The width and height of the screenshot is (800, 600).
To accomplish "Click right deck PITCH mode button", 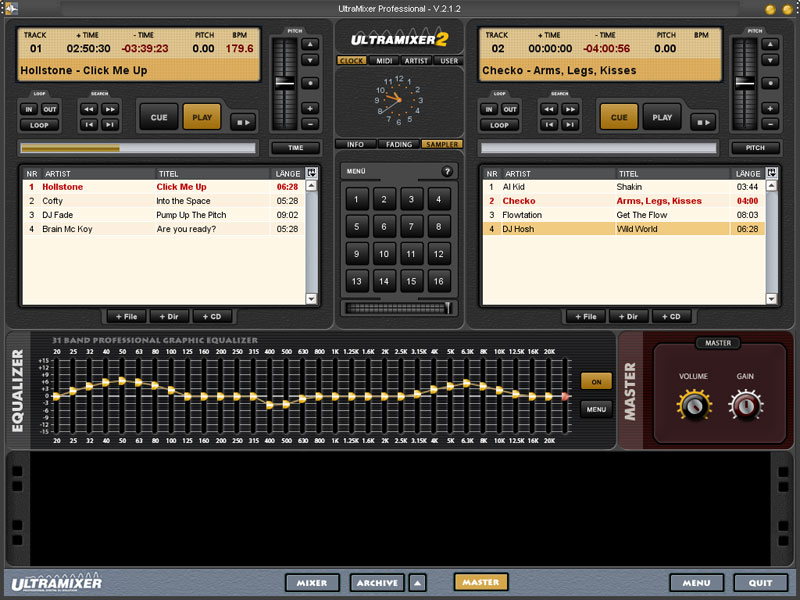I will tap(756, 148).
